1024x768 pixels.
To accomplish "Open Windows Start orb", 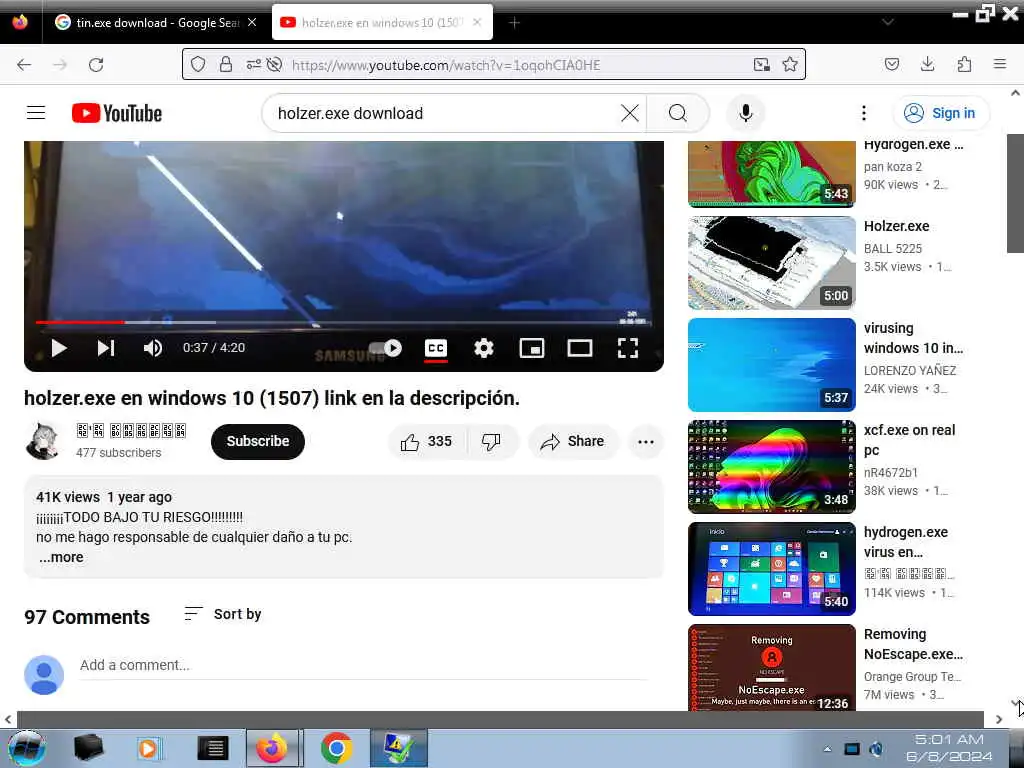I will point(27,748).
